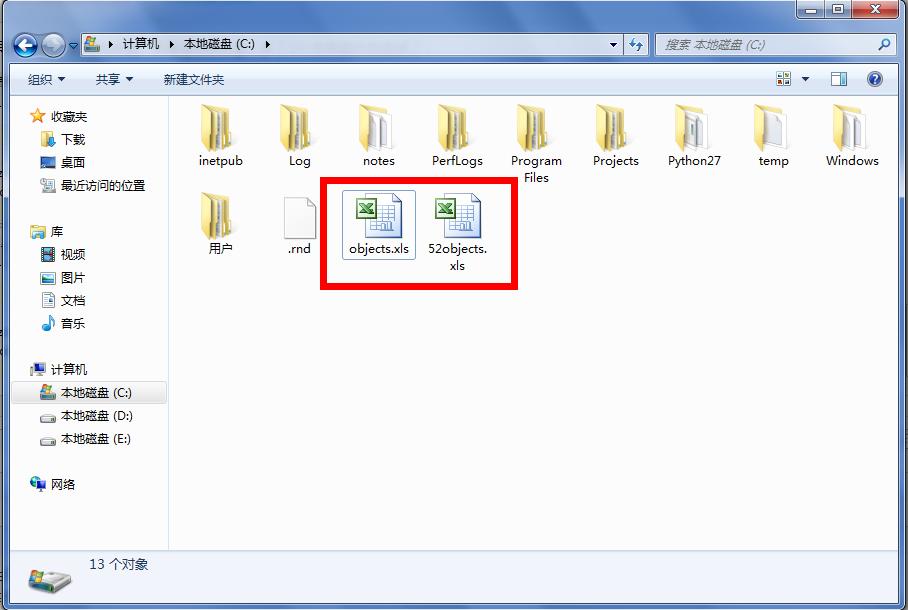Maximize the Explorer window

point(837,9)
